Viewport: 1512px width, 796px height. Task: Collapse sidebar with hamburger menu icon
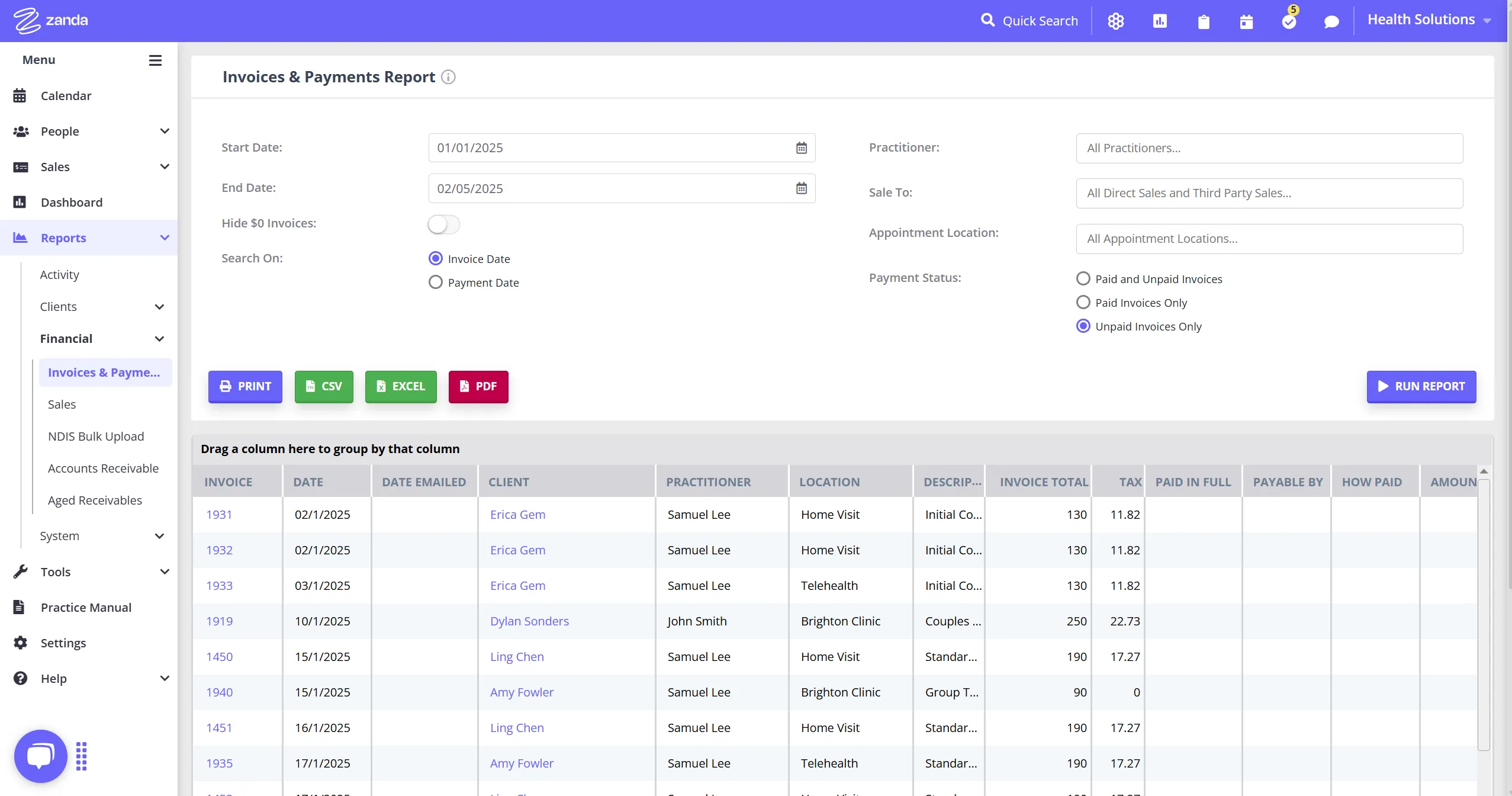[x=155, y=60]
